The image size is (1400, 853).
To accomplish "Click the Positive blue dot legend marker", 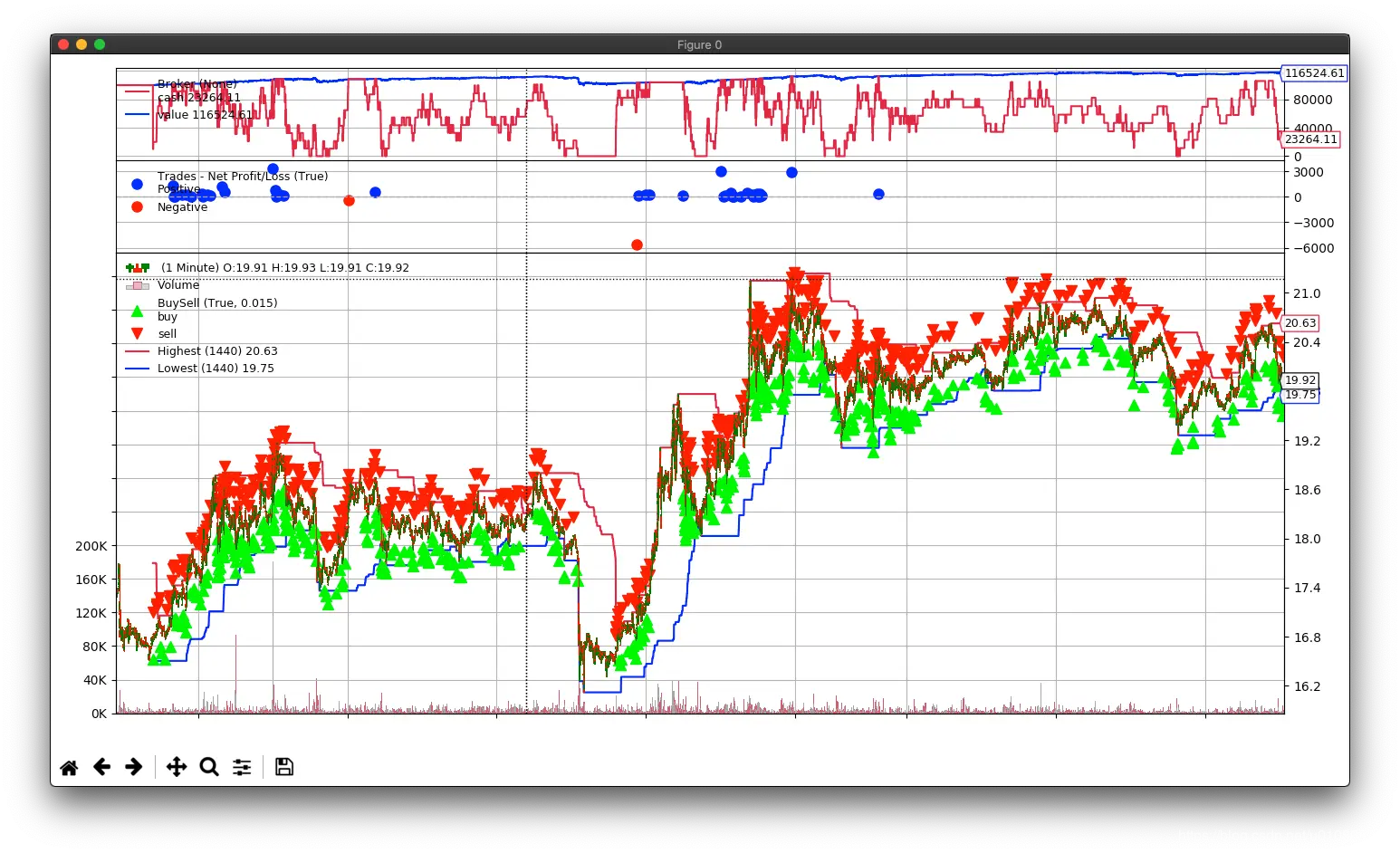I will (137, 184).
